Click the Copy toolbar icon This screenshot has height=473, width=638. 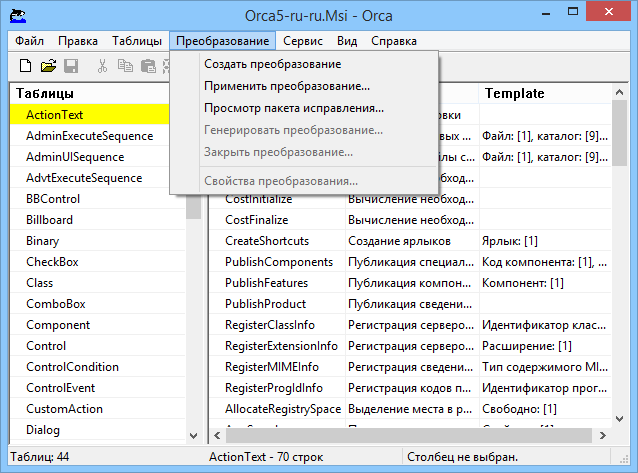point(125,66)
